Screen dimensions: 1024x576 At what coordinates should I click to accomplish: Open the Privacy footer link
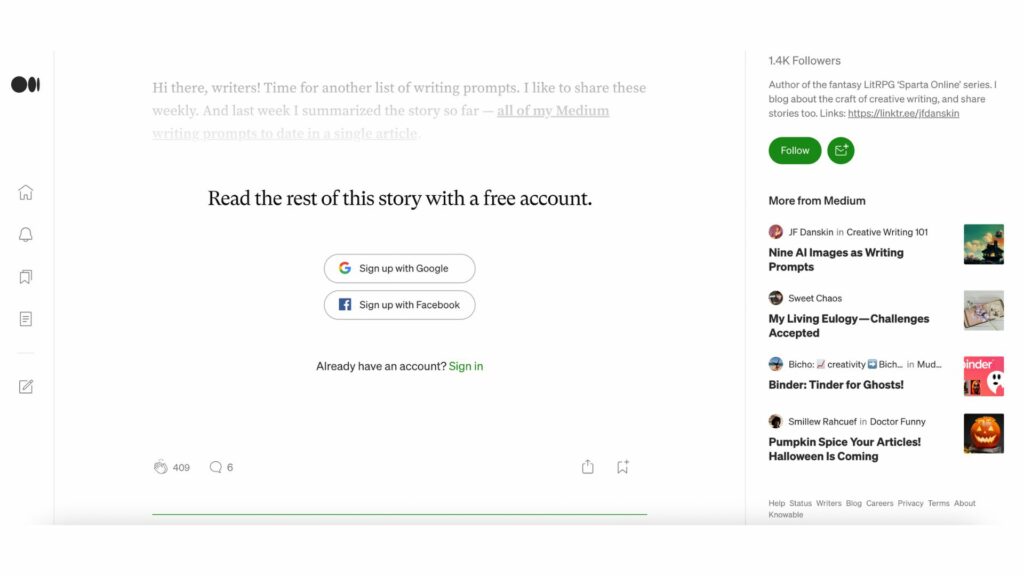coord(911,503)
